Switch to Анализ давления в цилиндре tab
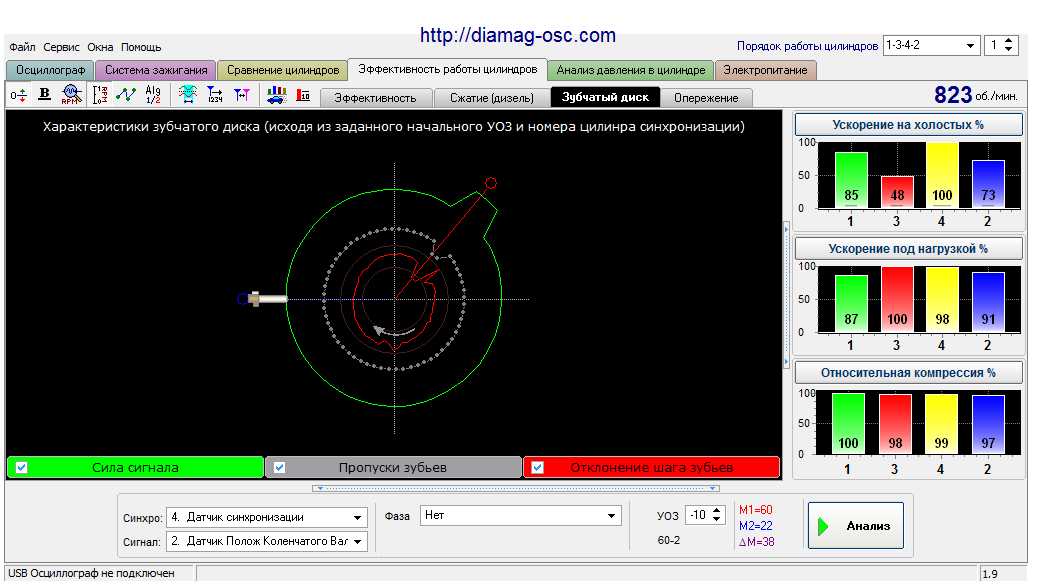1040x586 pixels. tap(631, 70)
